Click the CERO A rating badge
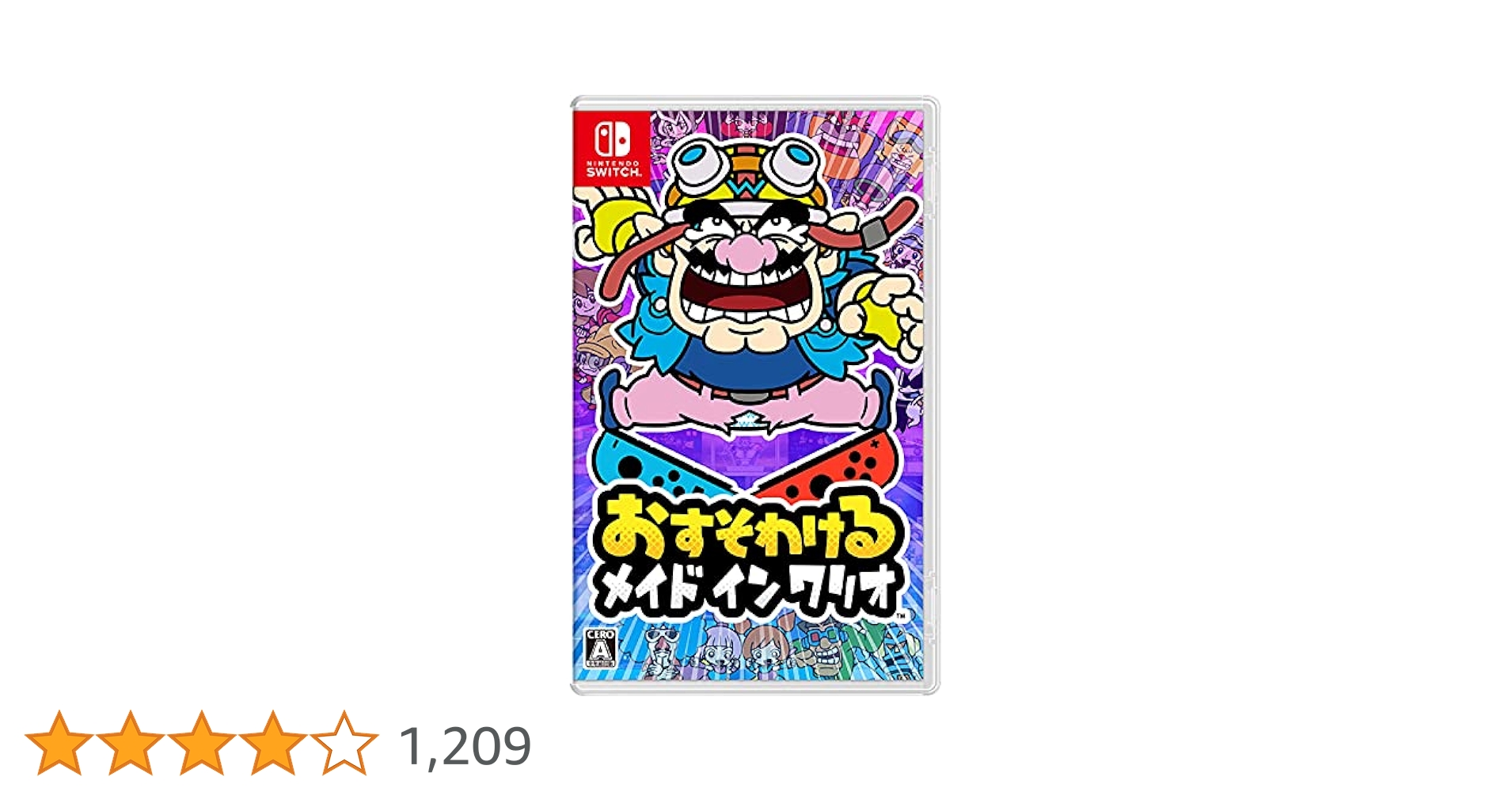 tap(600, 648)
